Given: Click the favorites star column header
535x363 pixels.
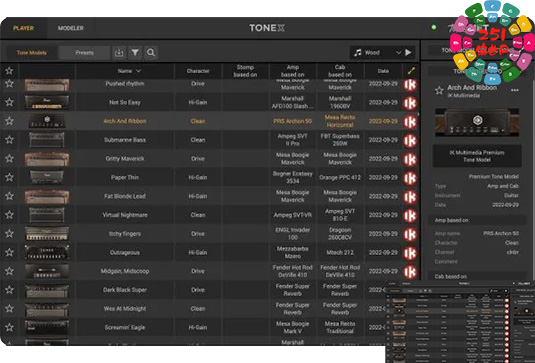Looking at the screenshot, I should coord(9,71).
